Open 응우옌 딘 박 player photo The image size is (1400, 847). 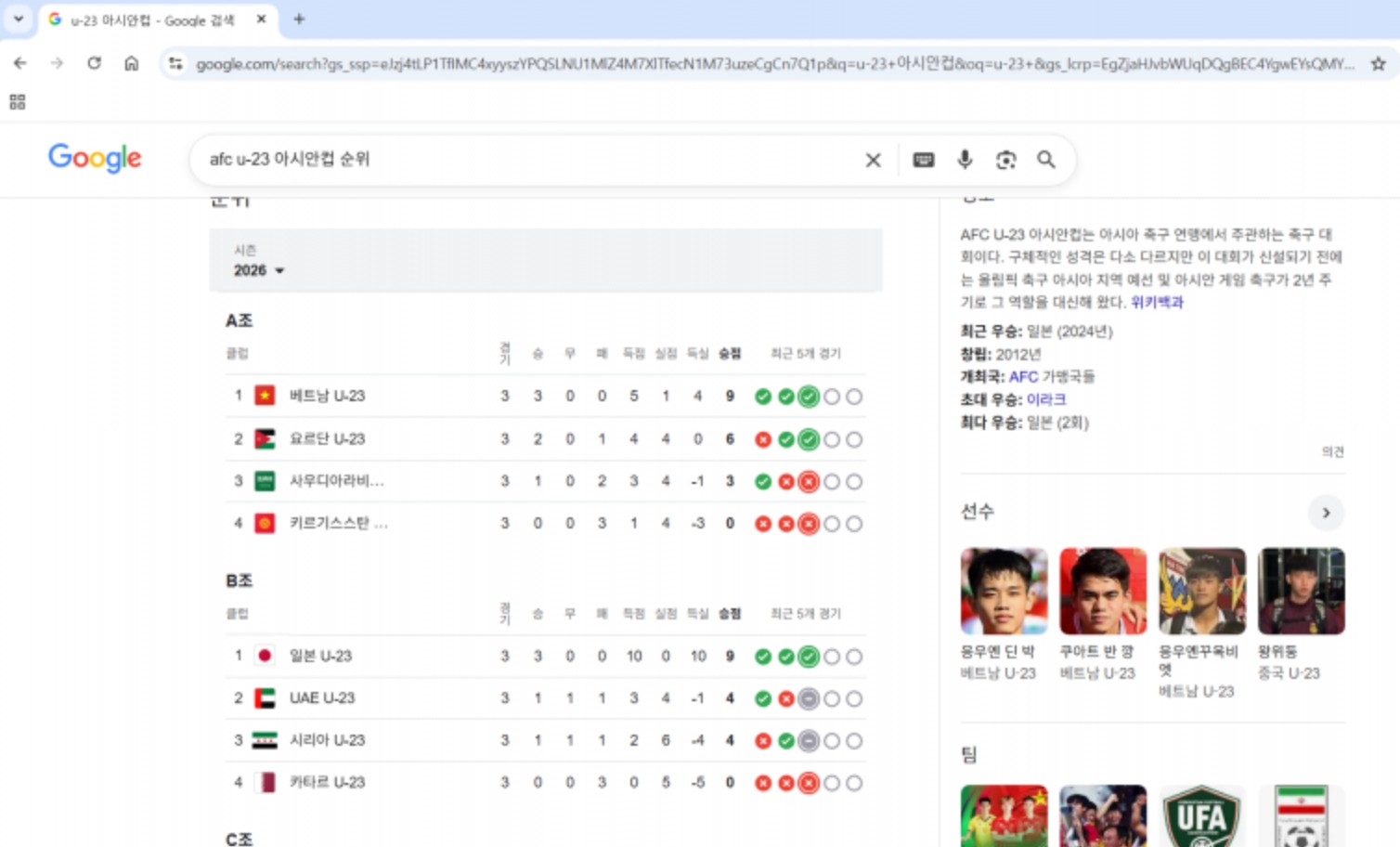click(1004, 591)
